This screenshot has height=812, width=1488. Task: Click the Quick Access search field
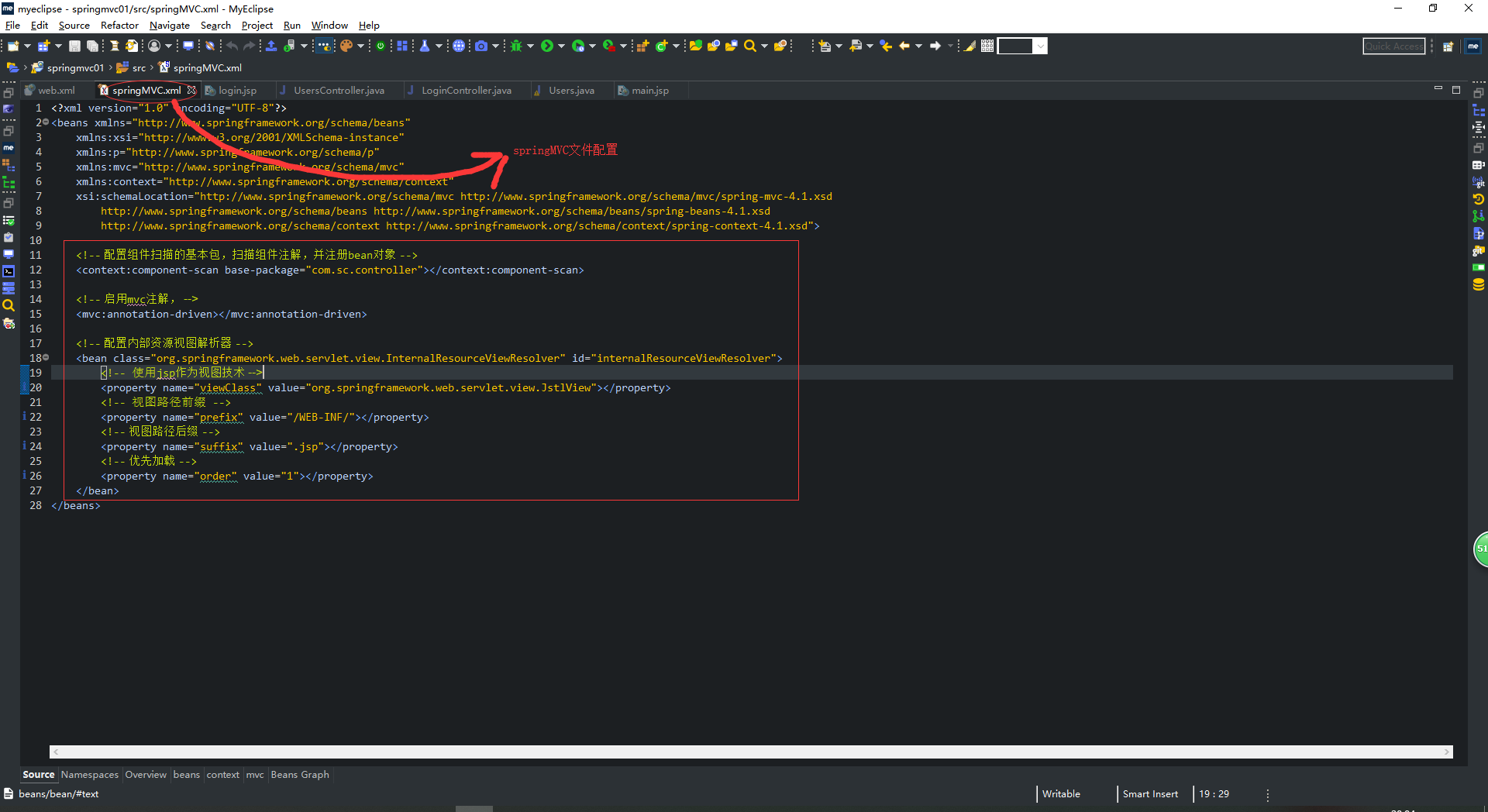point(1393,46)
